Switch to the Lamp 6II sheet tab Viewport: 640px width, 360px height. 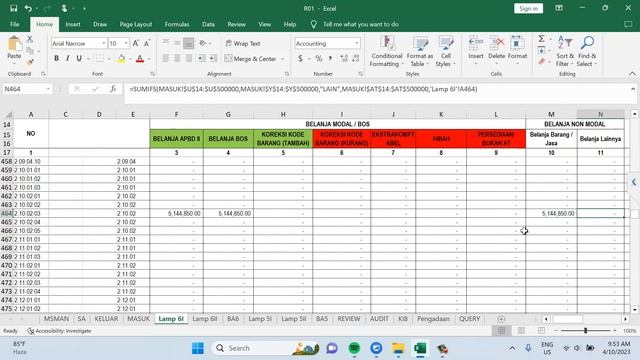tap(204, 319)
